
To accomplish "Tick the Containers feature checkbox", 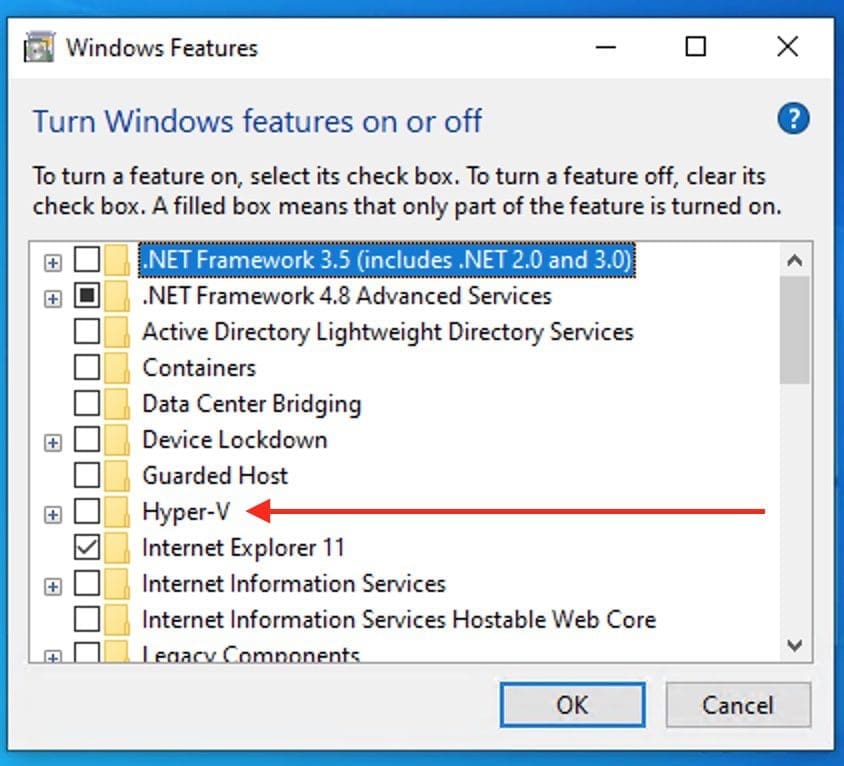I will pos(88,368).
